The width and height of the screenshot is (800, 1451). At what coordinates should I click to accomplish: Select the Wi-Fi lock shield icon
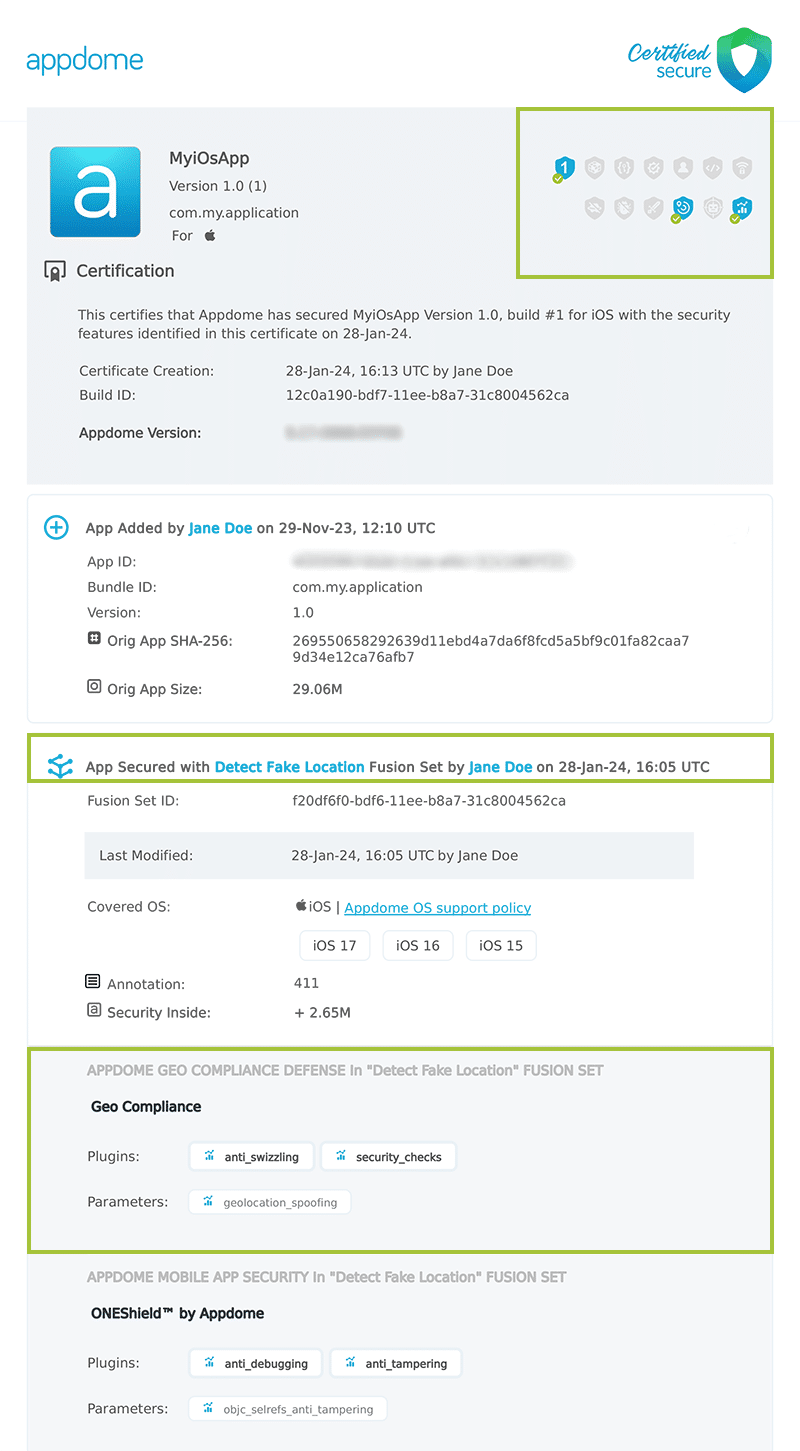click(743, 168)
